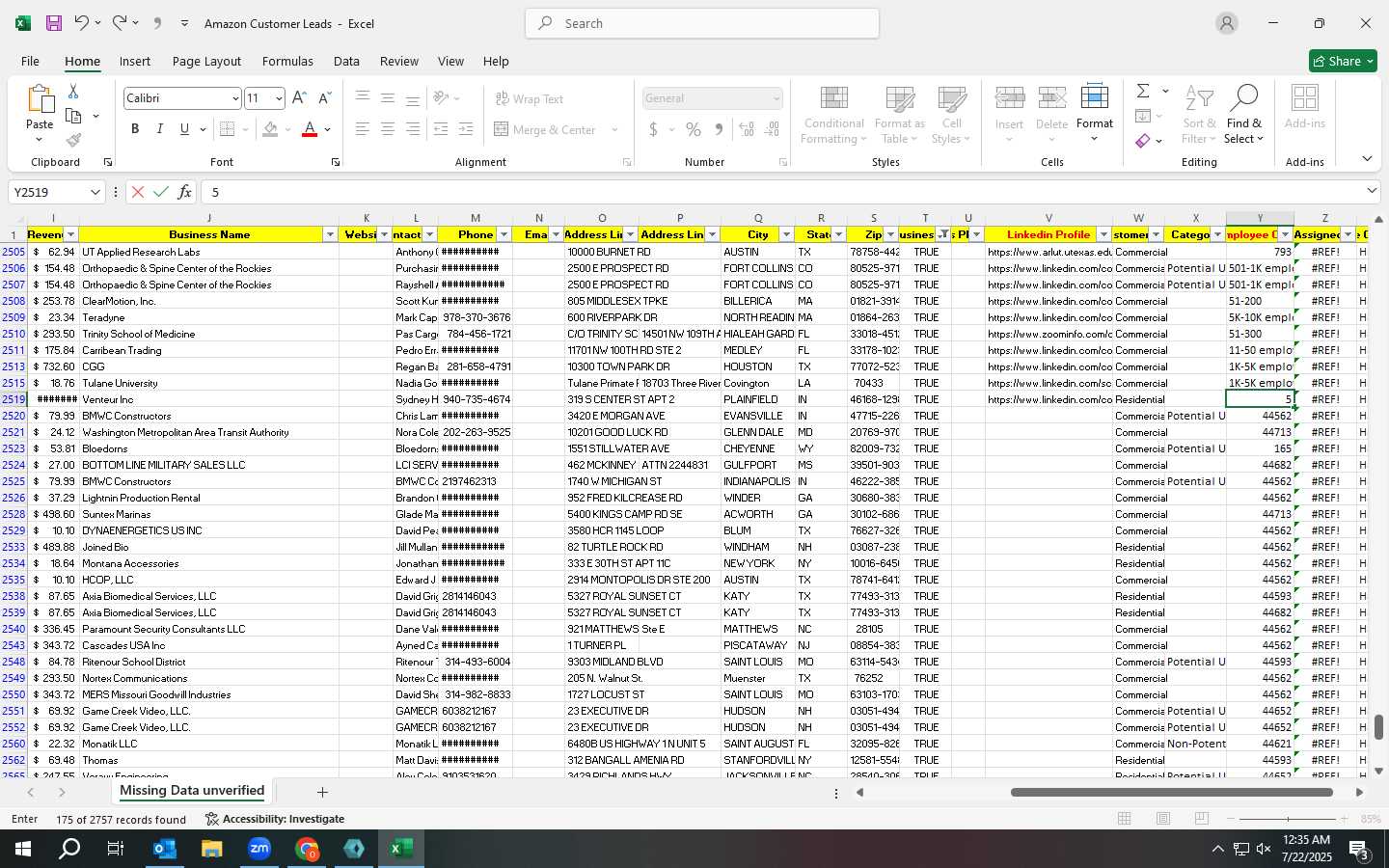Image resolution: width=1389 pixels, height=868 pixels.
Task: Switch to the Page Layout tab
Action: 206,61
